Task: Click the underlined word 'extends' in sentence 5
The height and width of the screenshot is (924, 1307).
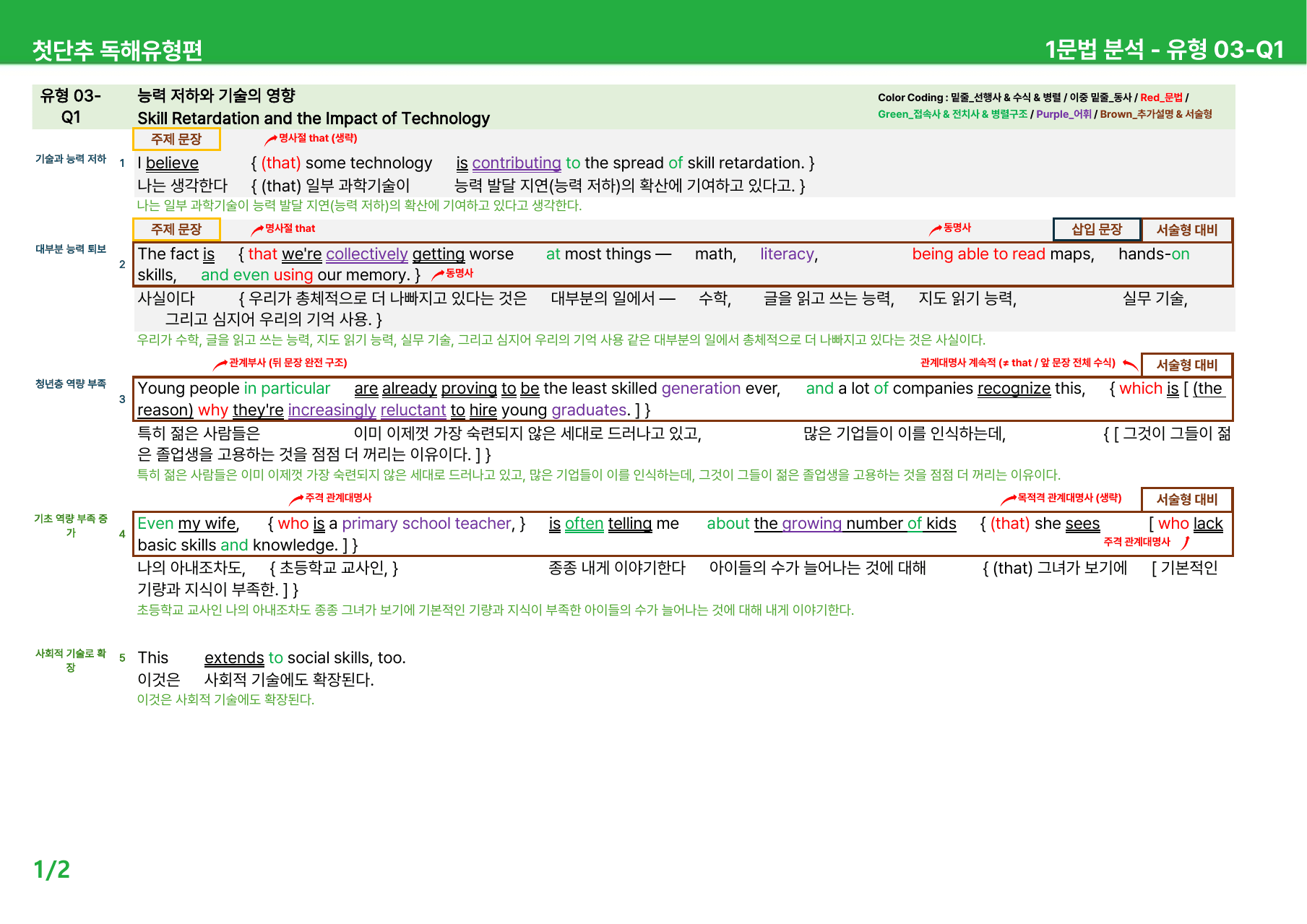Action: pos(234,658)
